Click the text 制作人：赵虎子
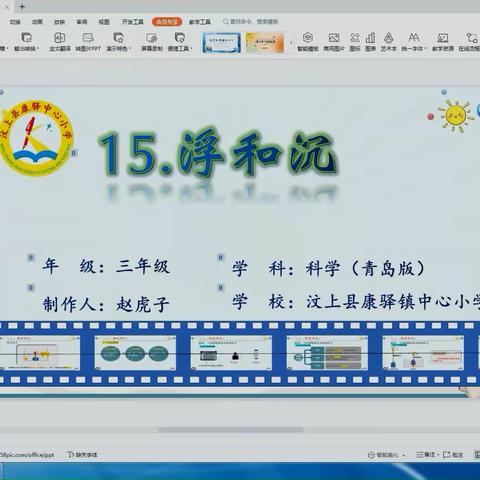 click(106, 304)
